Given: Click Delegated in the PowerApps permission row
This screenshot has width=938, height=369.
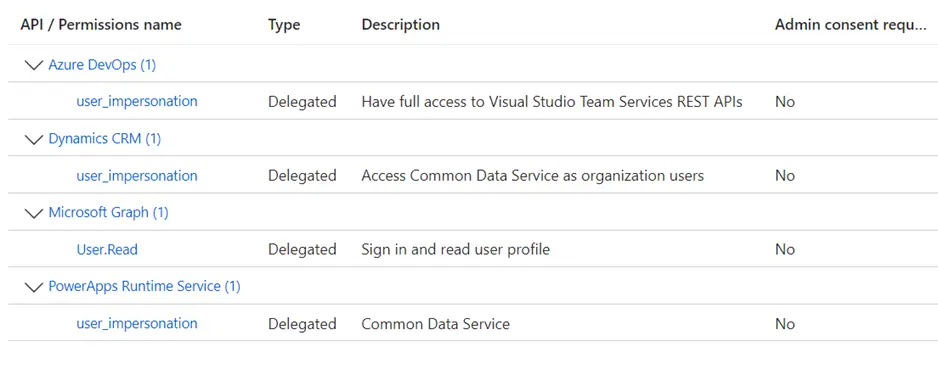Looking at the screenshot, I should click(302, 324).
